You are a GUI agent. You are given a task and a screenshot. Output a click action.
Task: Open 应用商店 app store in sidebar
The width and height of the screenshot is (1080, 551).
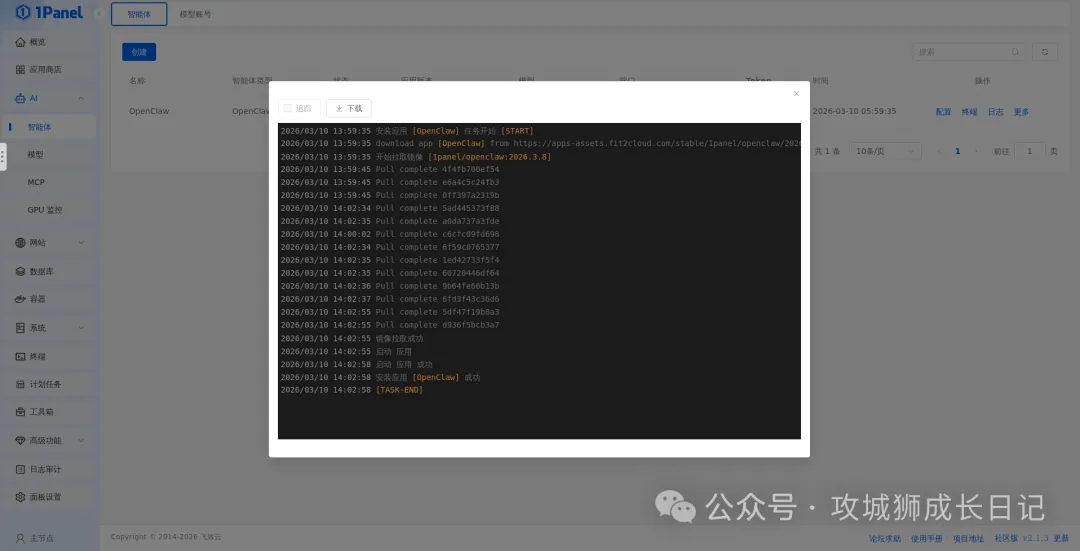(44, 70)
